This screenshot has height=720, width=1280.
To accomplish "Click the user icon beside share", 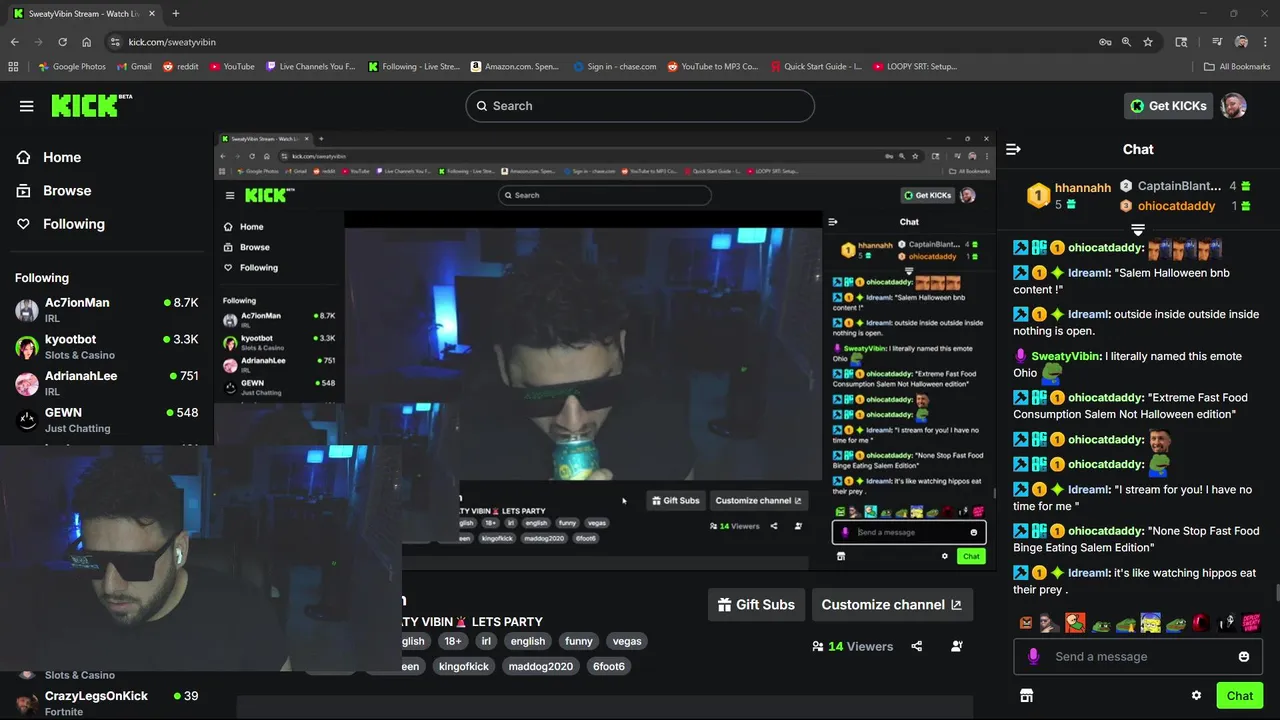I will point(956,646).
